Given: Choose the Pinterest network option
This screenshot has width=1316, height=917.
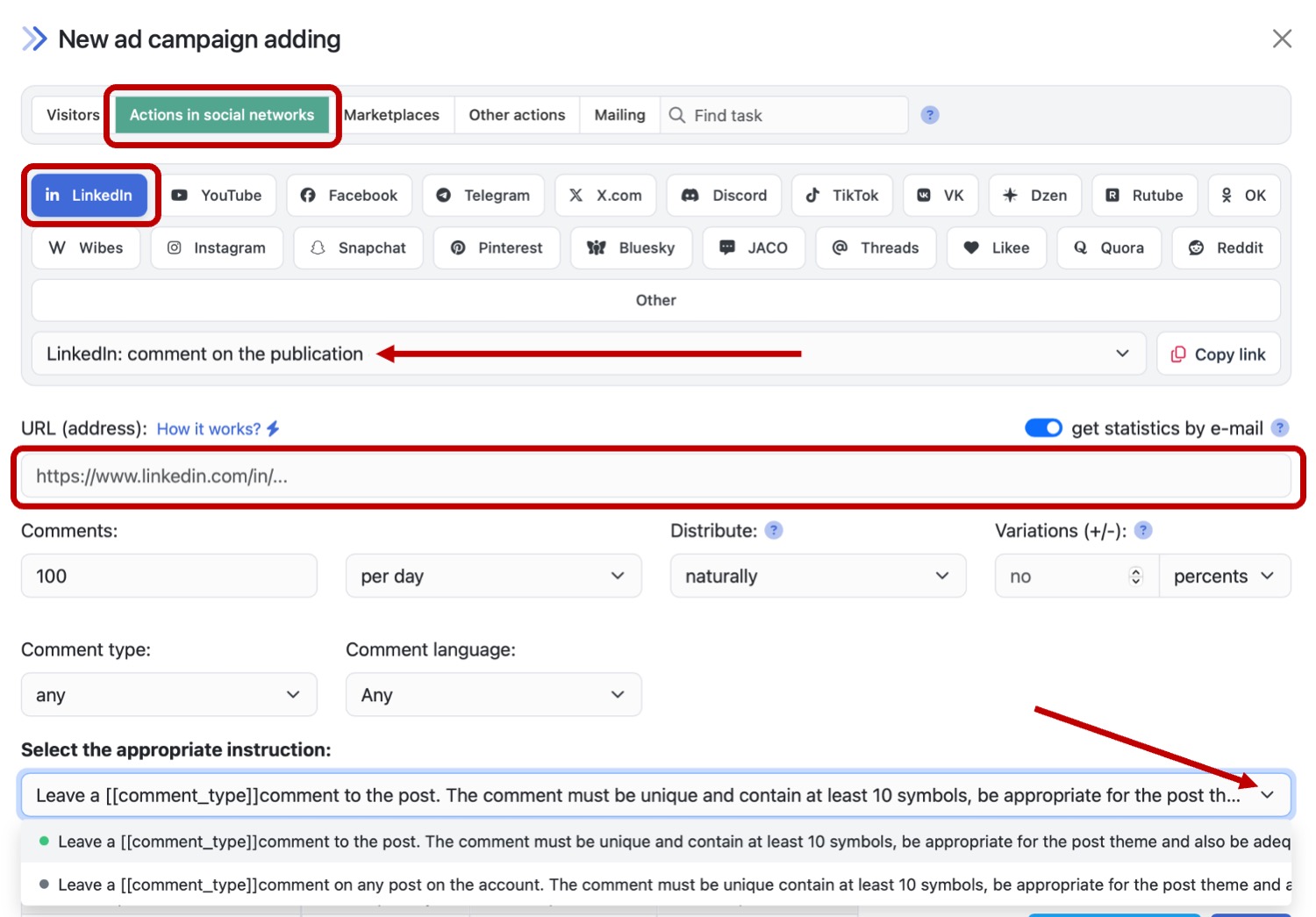Looking at the screenshot, I should point(496,247).
